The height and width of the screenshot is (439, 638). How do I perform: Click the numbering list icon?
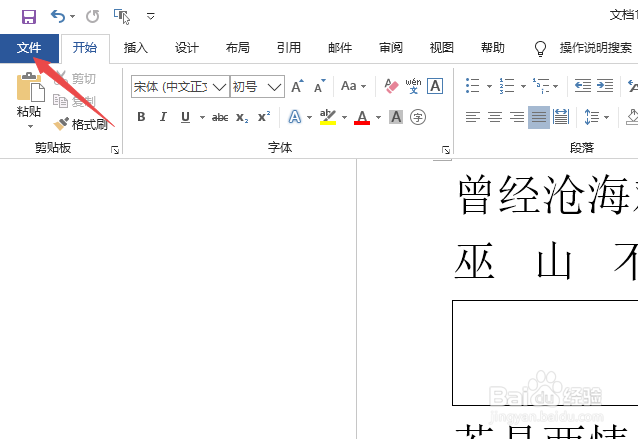coord(507,86)
